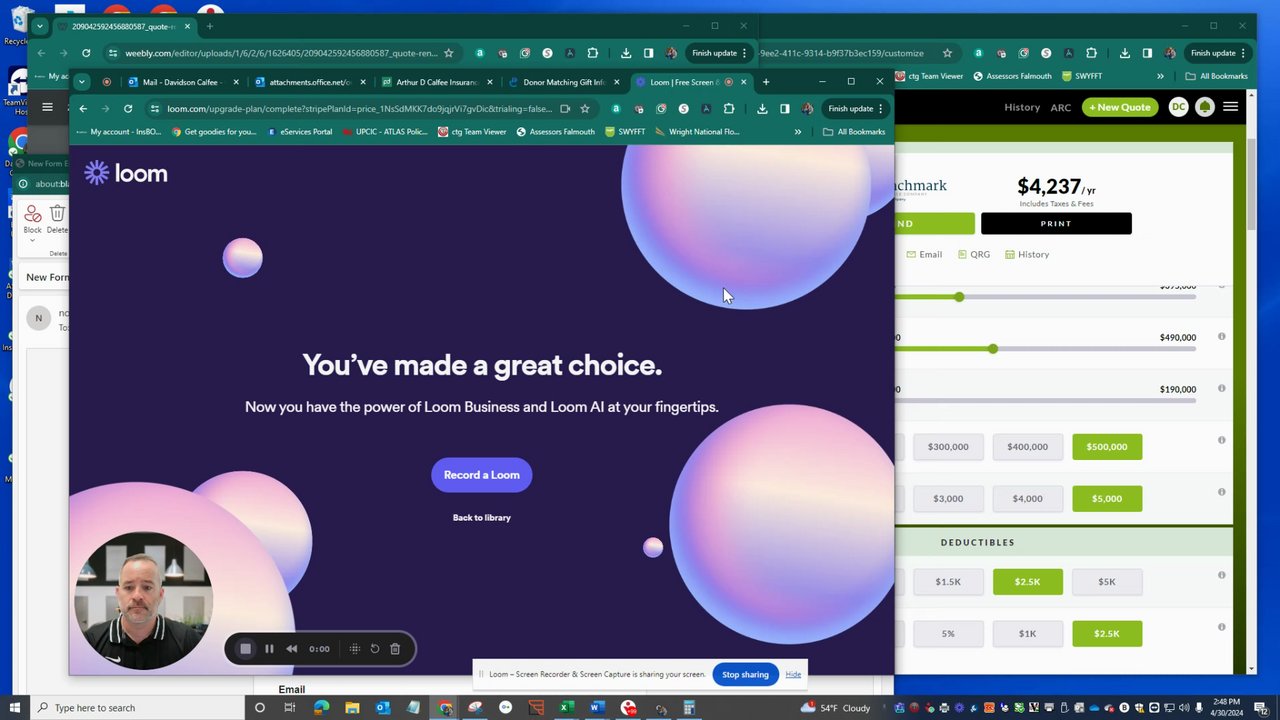1280x720 pixels.
Task: Open the Donor Matching Gift Info tab
Action: [x=564, y=82]
